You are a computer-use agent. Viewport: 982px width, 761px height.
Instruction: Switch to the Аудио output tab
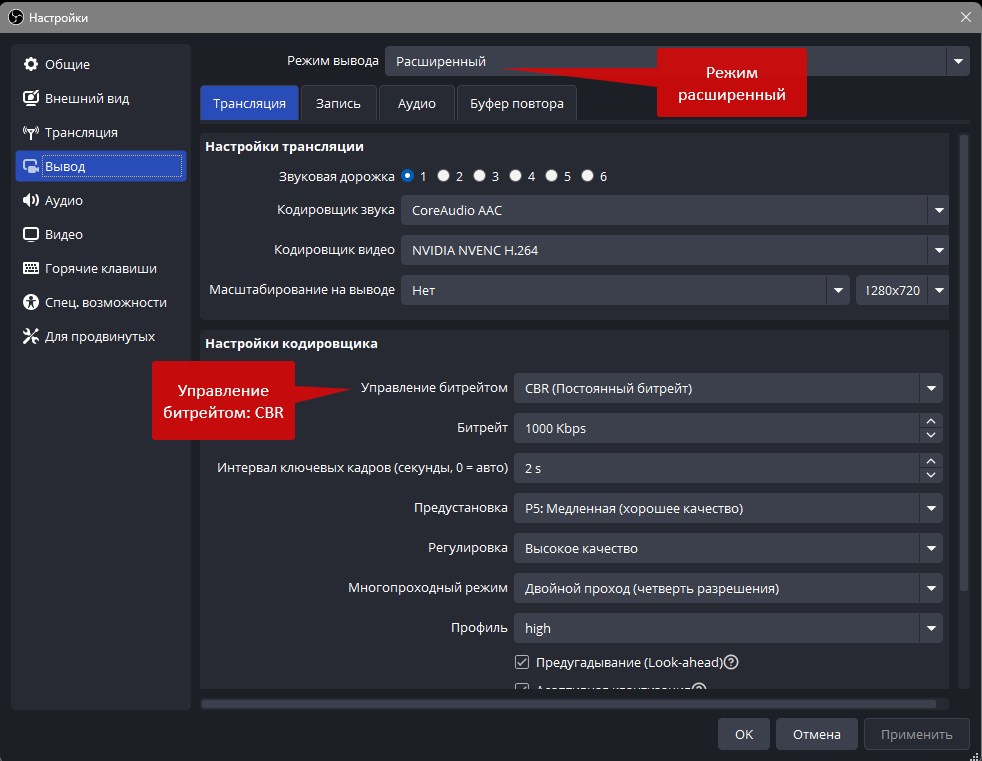coord(416,103)
